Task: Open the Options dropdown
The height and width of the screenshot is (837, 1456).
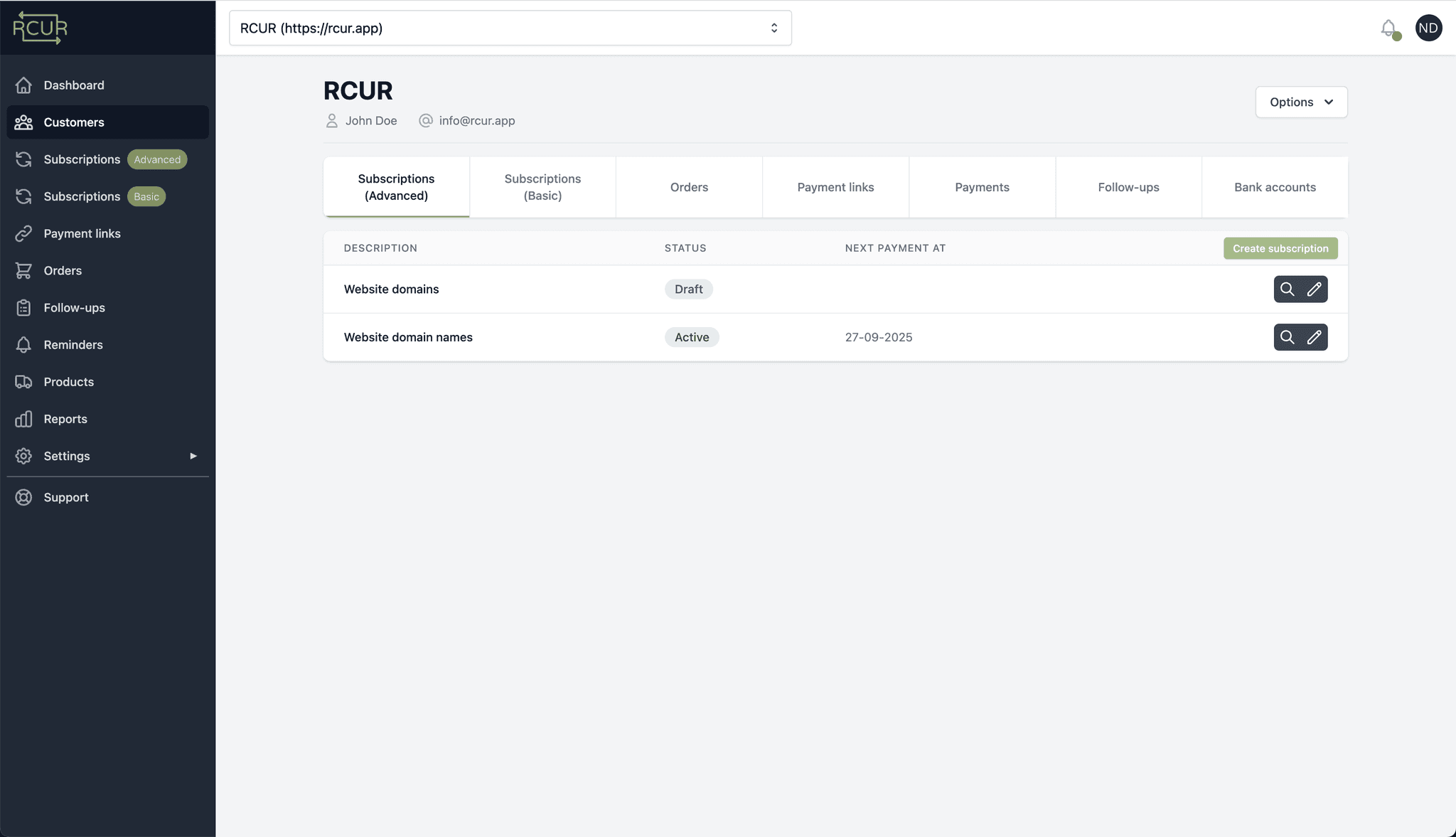Action: click(x=1300, y=102)
